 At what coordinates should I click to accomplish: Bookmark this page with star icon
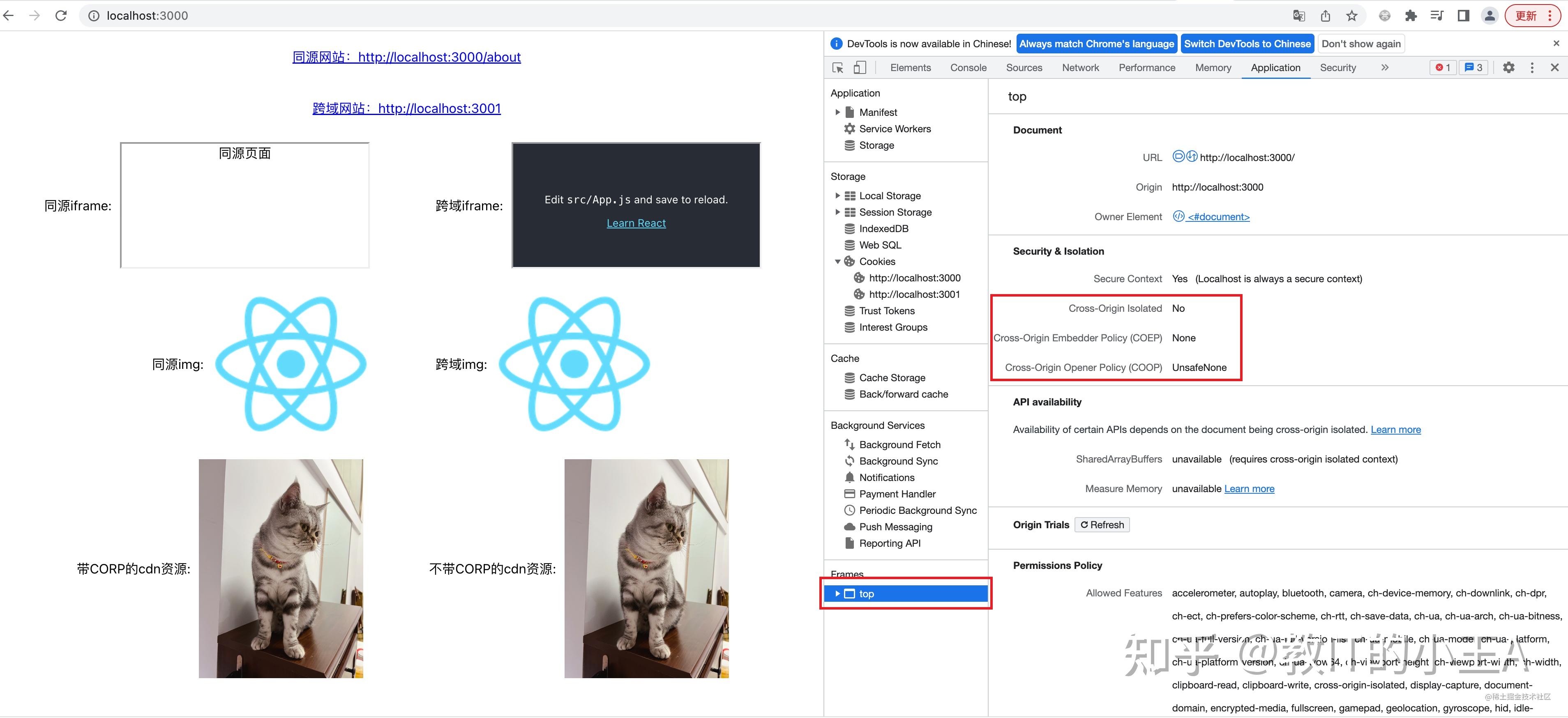click(x=1351, y=16)
